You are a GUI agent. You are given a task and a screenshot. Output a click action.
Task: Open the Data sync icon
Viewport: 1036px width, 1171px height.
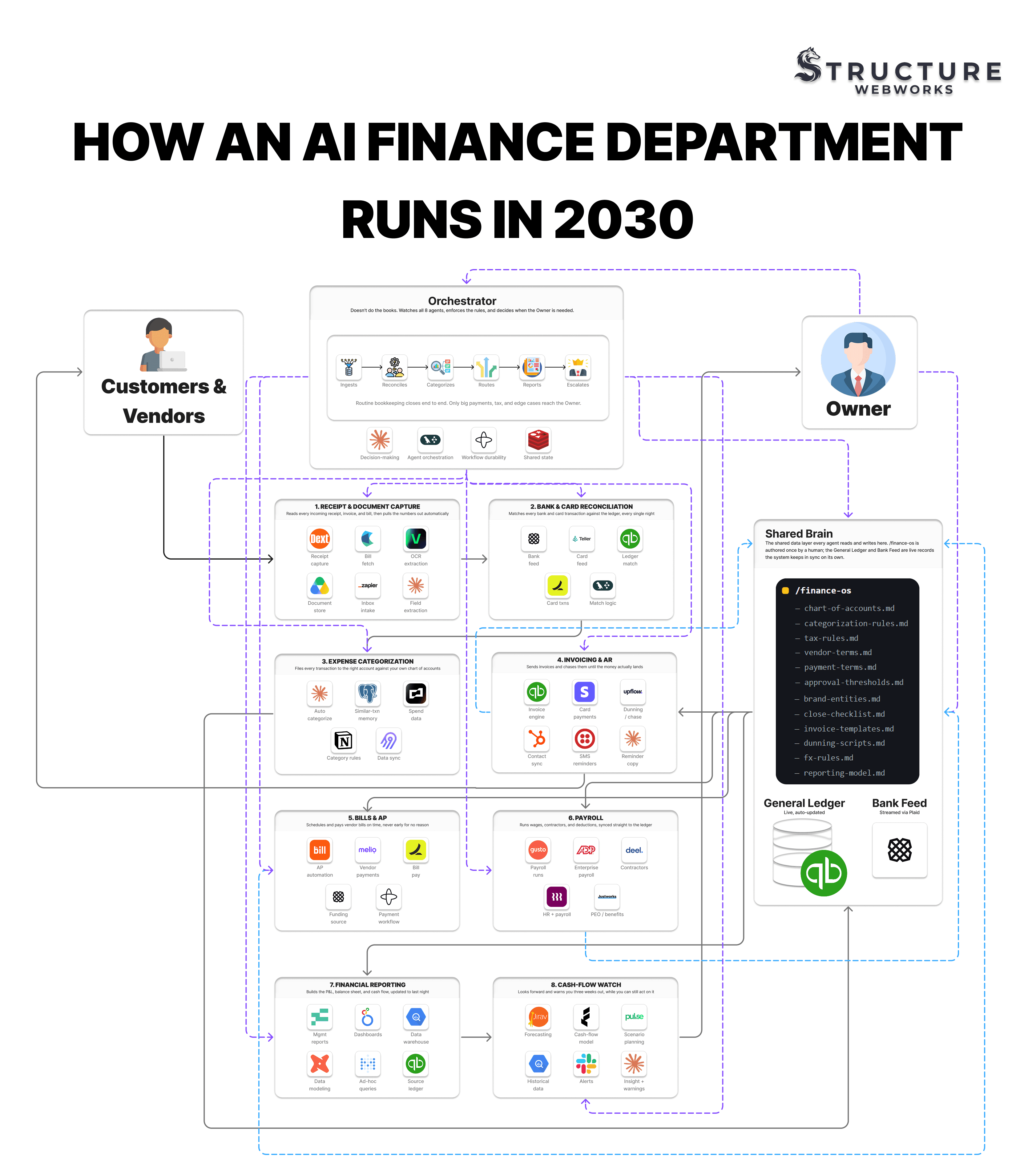[x=389, y=741]
